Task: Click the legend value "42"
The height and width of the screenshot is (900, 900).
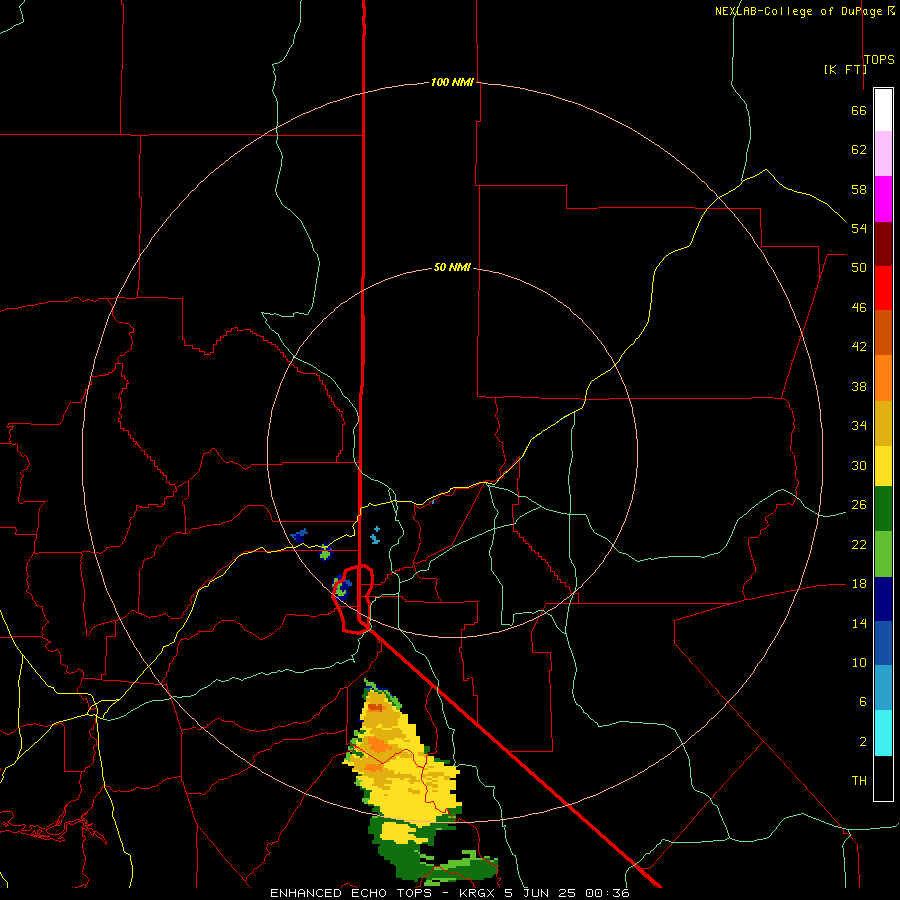Action: click(x=859, y=347)
